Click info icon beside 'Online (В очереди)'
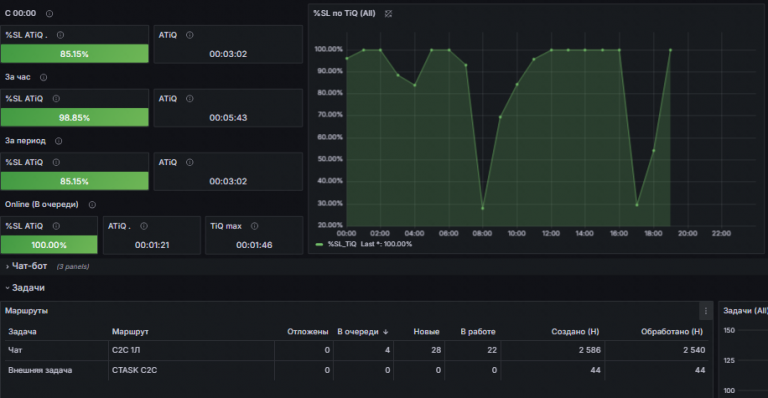This screenshot has height=398, width=768. click(92, 205)
